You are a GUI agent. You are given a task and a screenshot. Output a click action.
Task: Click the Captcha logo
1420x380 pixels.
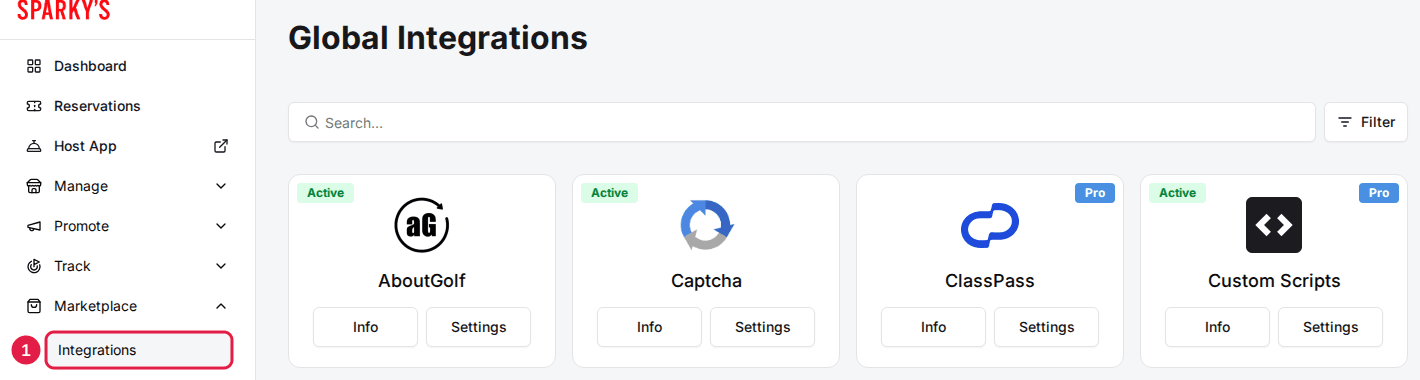point(706,225)
